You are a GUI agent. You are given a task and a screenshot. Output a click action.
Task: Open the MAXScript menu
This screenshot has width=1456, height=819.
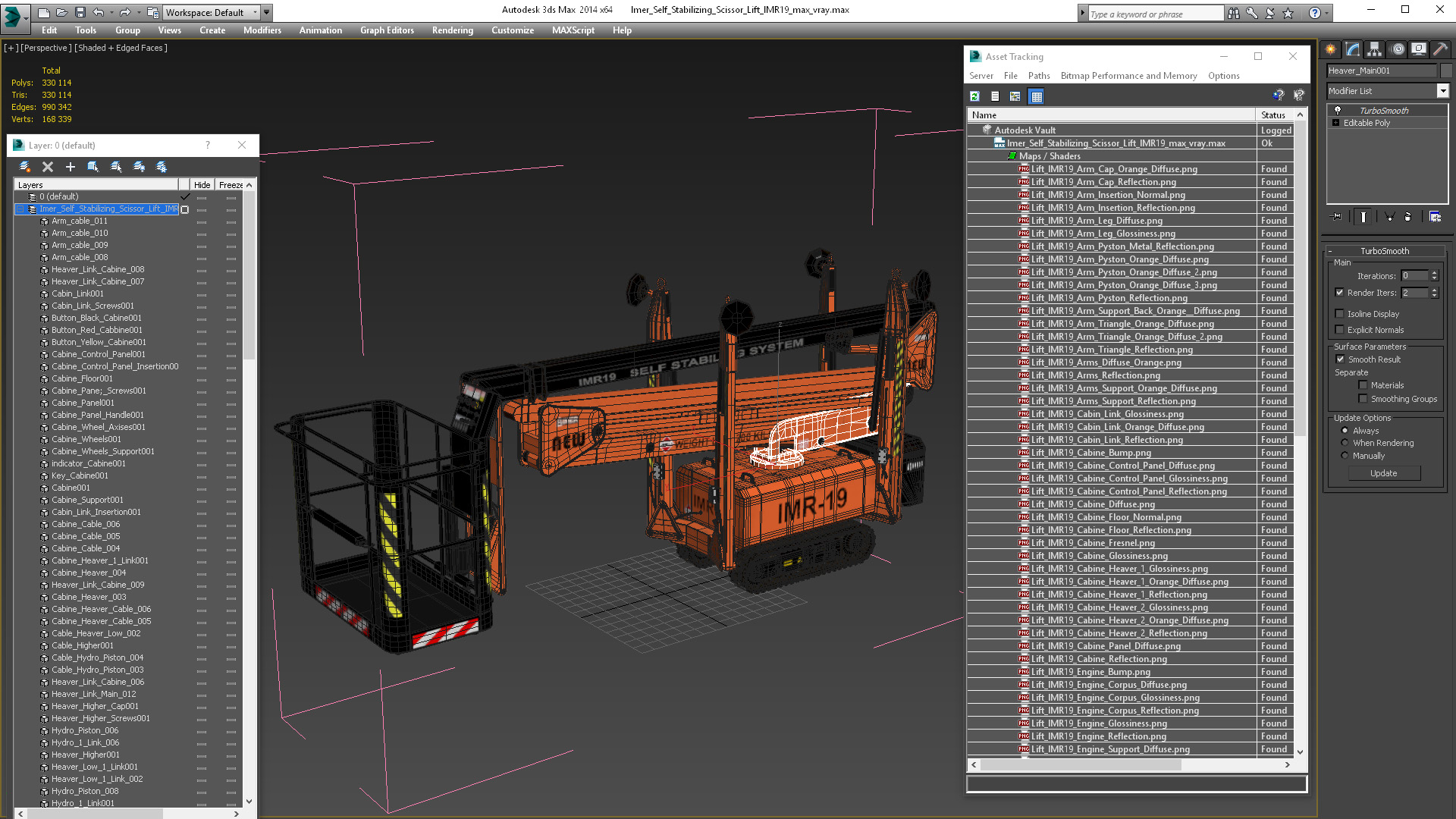click(x=573, y=30)
